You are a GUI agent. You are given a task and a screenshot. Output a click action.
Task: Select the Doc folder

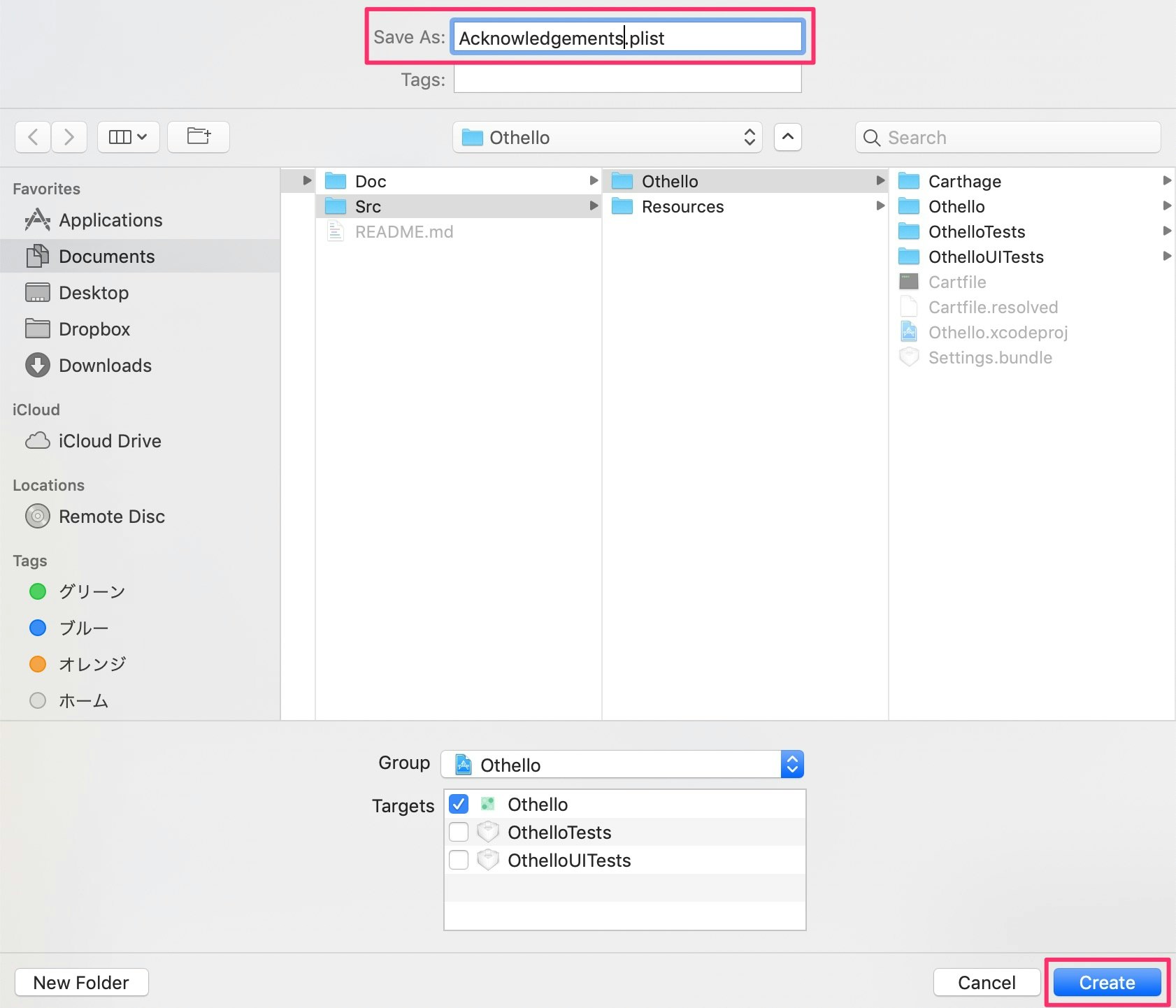(459, 182)
